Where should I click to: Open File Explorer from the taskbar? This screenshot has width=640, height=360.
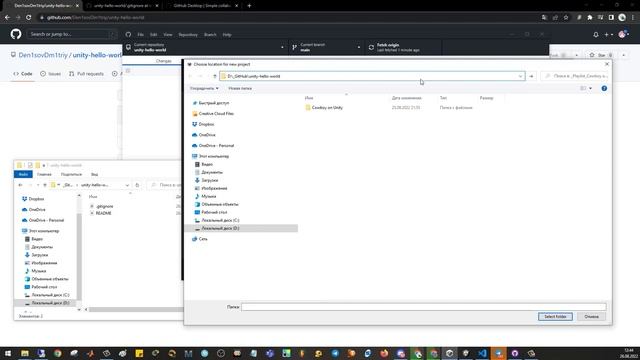coord(25,353)
